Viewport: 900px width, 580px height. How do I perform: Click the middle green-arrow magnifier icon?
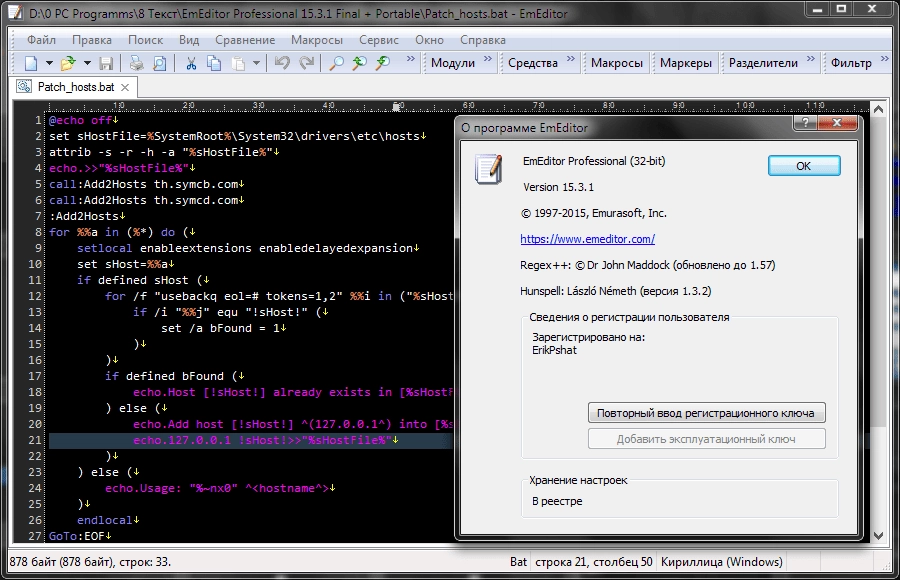pyautogui.click(x=359, y=63)
